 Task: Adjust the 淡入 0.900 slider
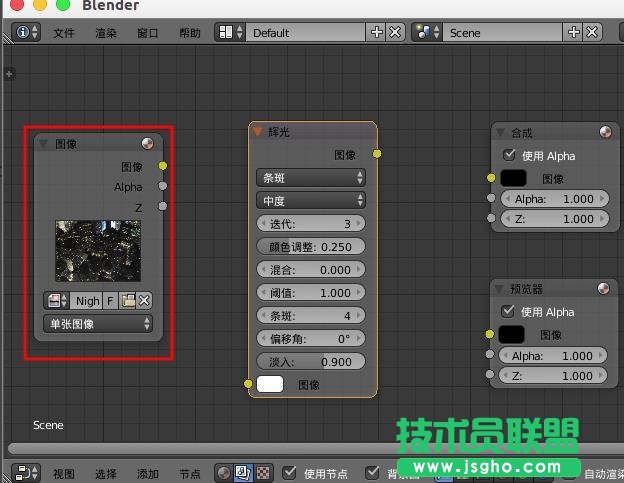[311, 362]
